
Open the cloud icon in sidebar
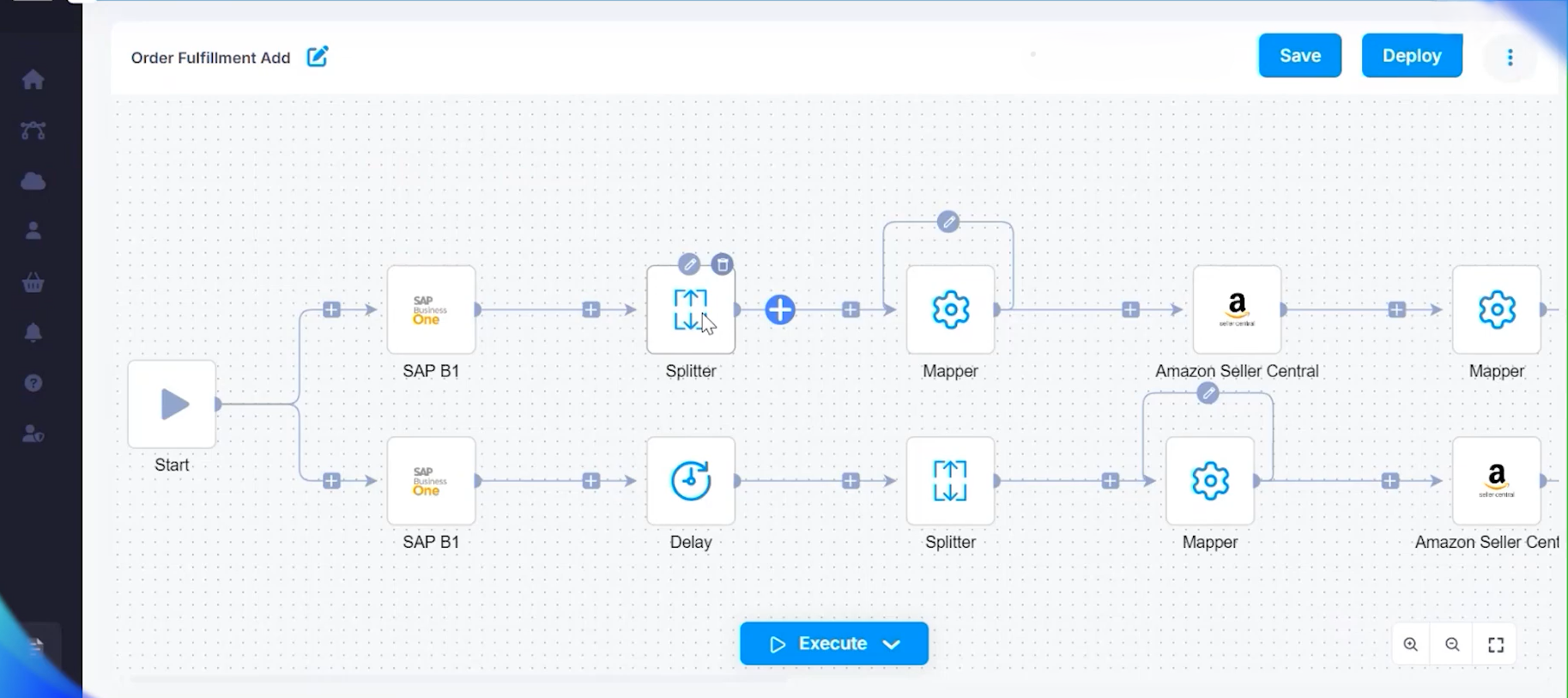point(33,181)
